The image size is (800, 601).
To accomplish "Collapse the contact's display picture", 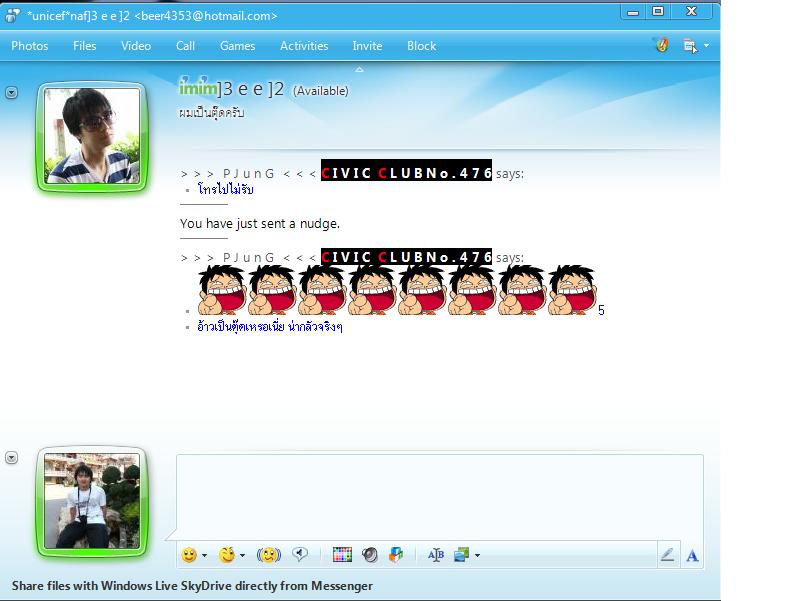I will point(11,92).
